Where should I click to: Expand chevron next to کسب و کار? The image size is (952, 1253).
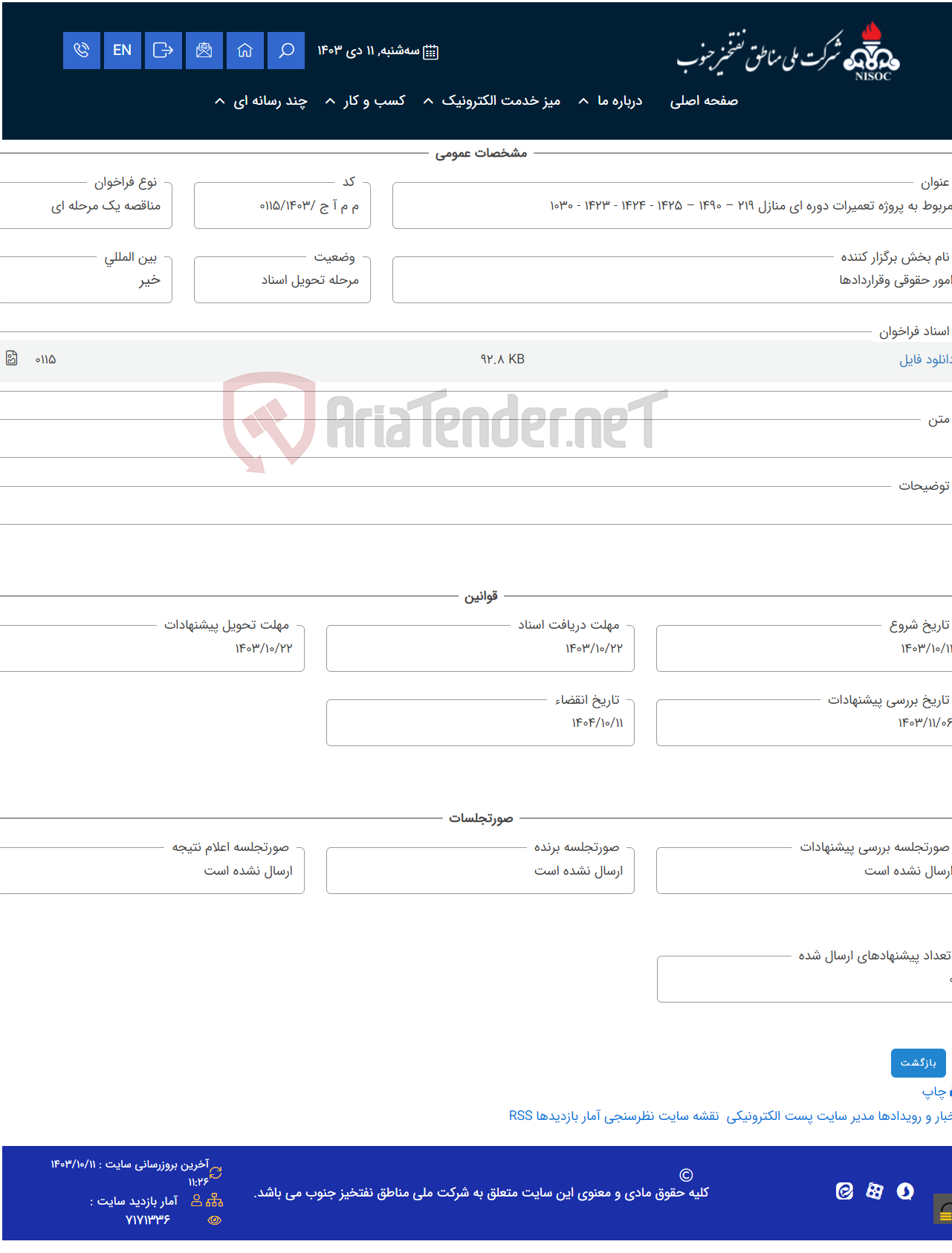tap(330, 101)
